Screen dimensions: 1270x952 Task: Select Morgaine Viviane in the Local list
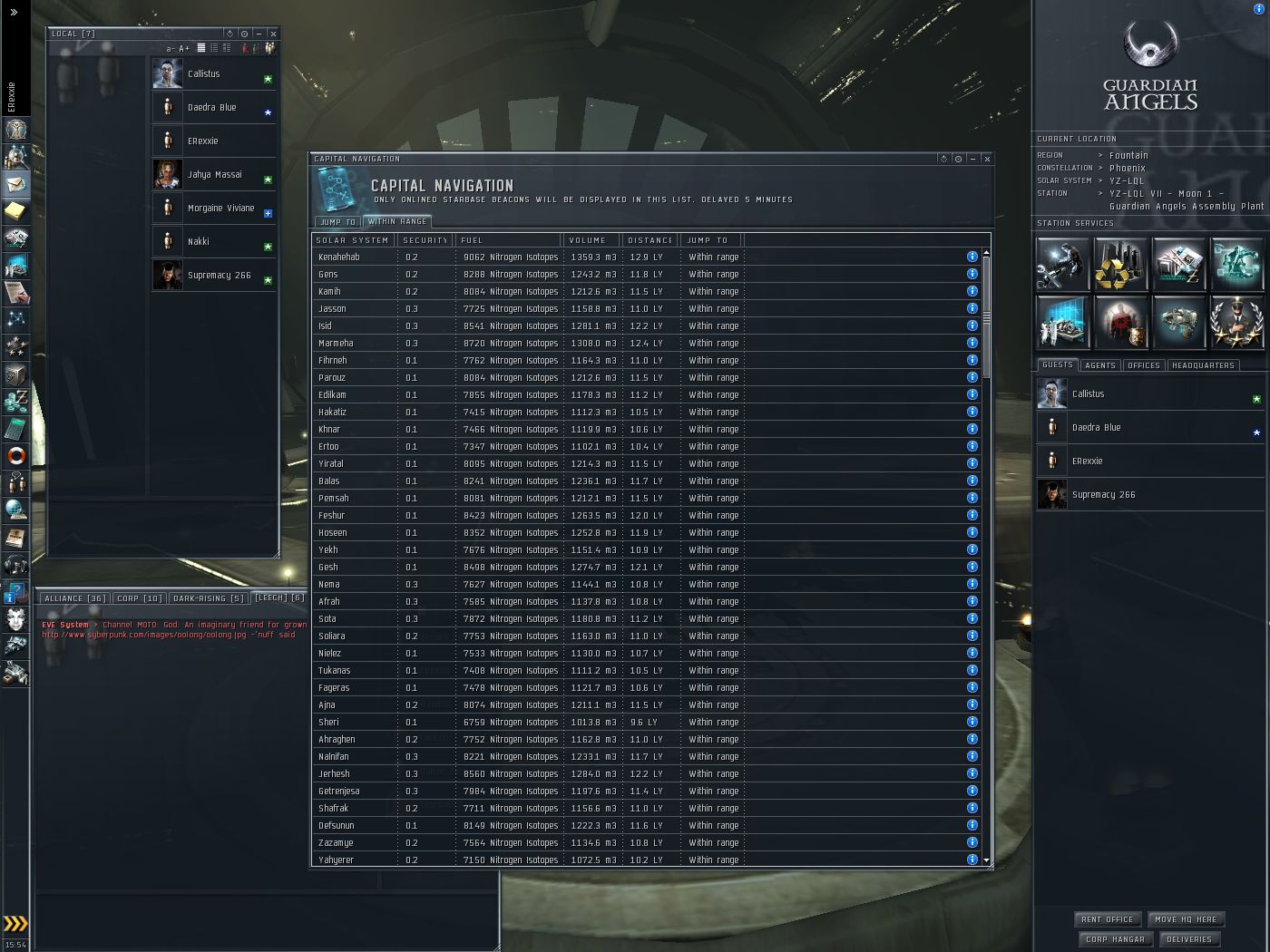[x=214, y=208]
